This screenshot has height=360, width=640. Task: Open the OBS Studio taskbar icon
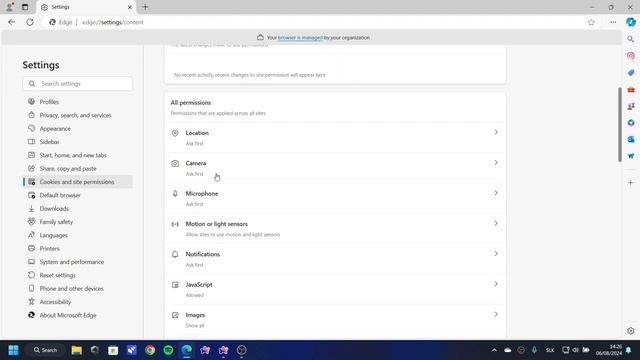coord(242,350)
